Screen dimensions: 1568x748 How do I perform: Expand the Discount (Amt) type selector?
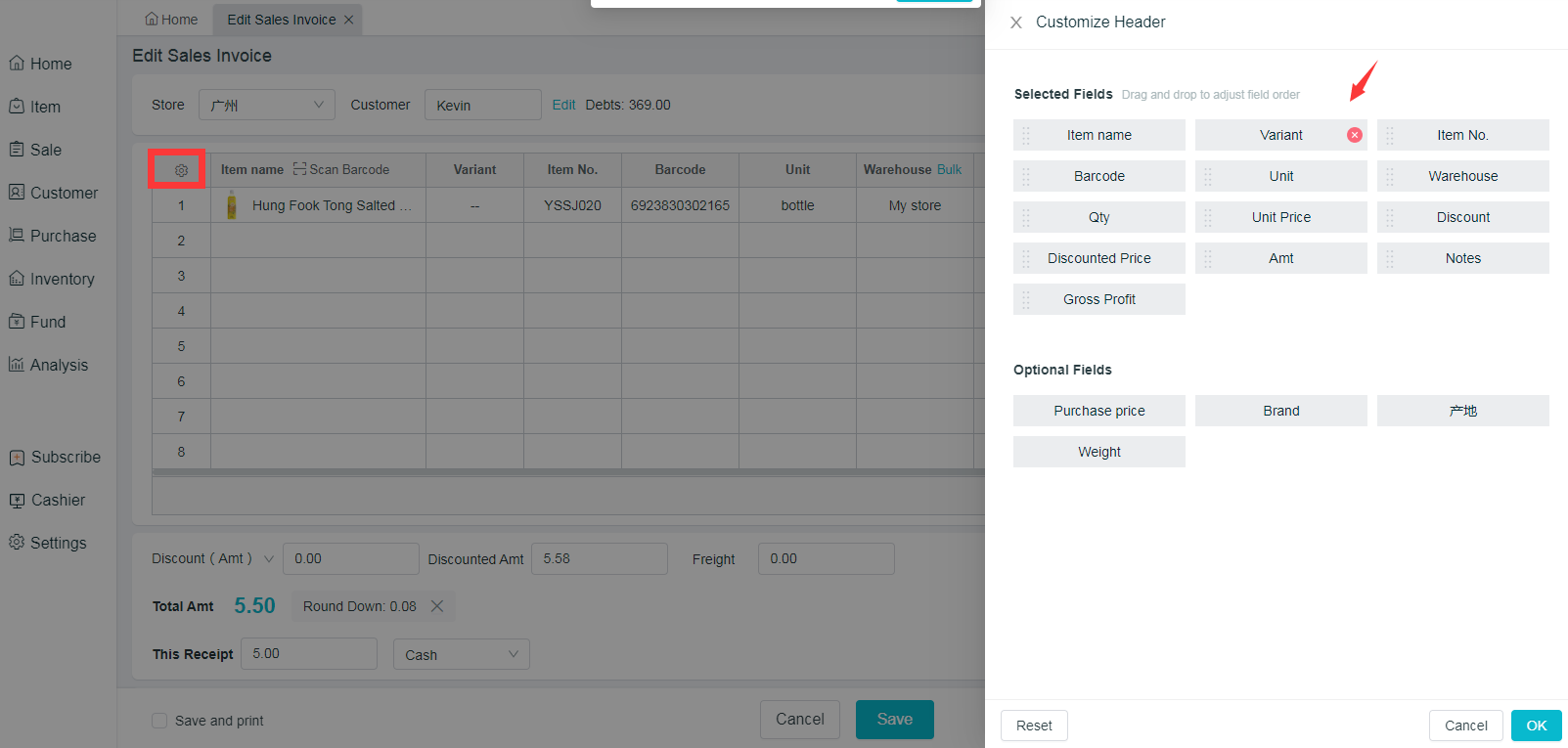pyautogui.click(x=269, y=558)
